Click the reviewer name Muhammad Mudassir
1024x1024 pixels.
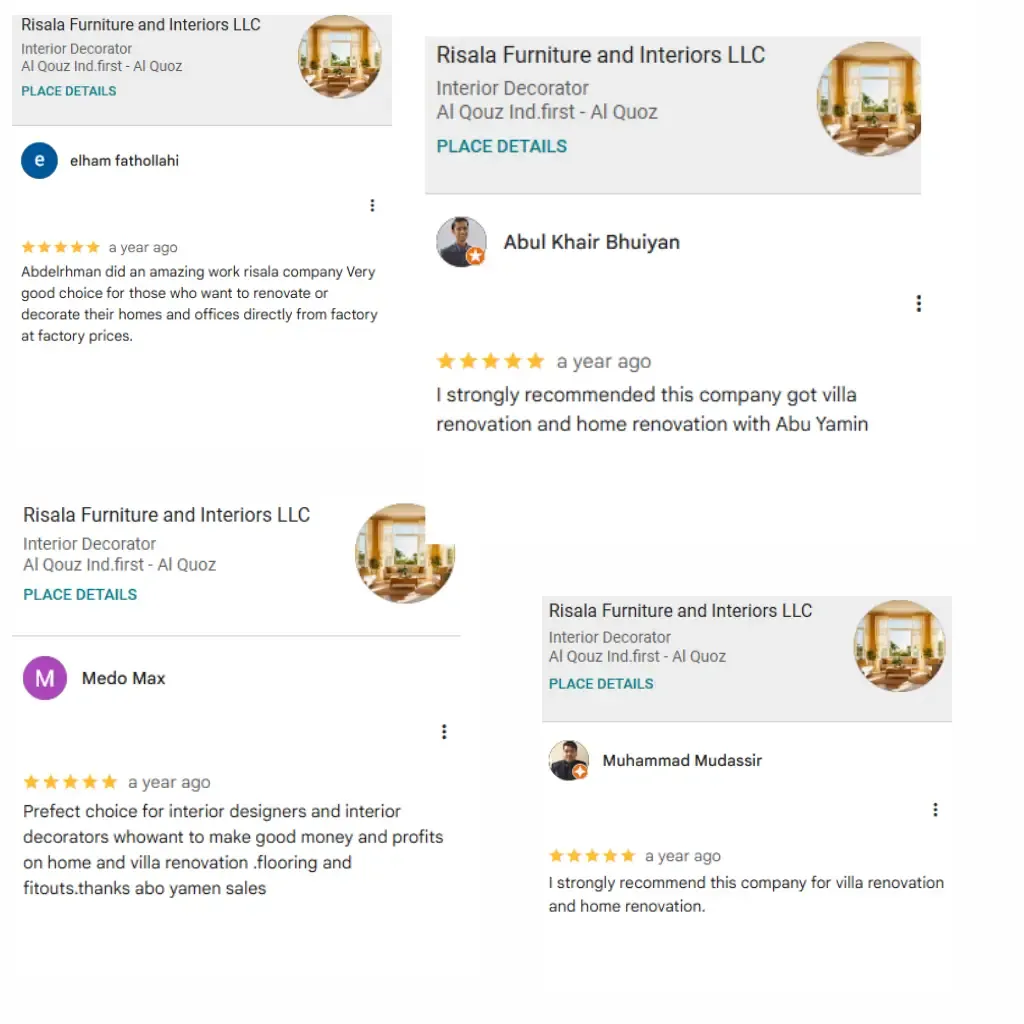(682, 760)
